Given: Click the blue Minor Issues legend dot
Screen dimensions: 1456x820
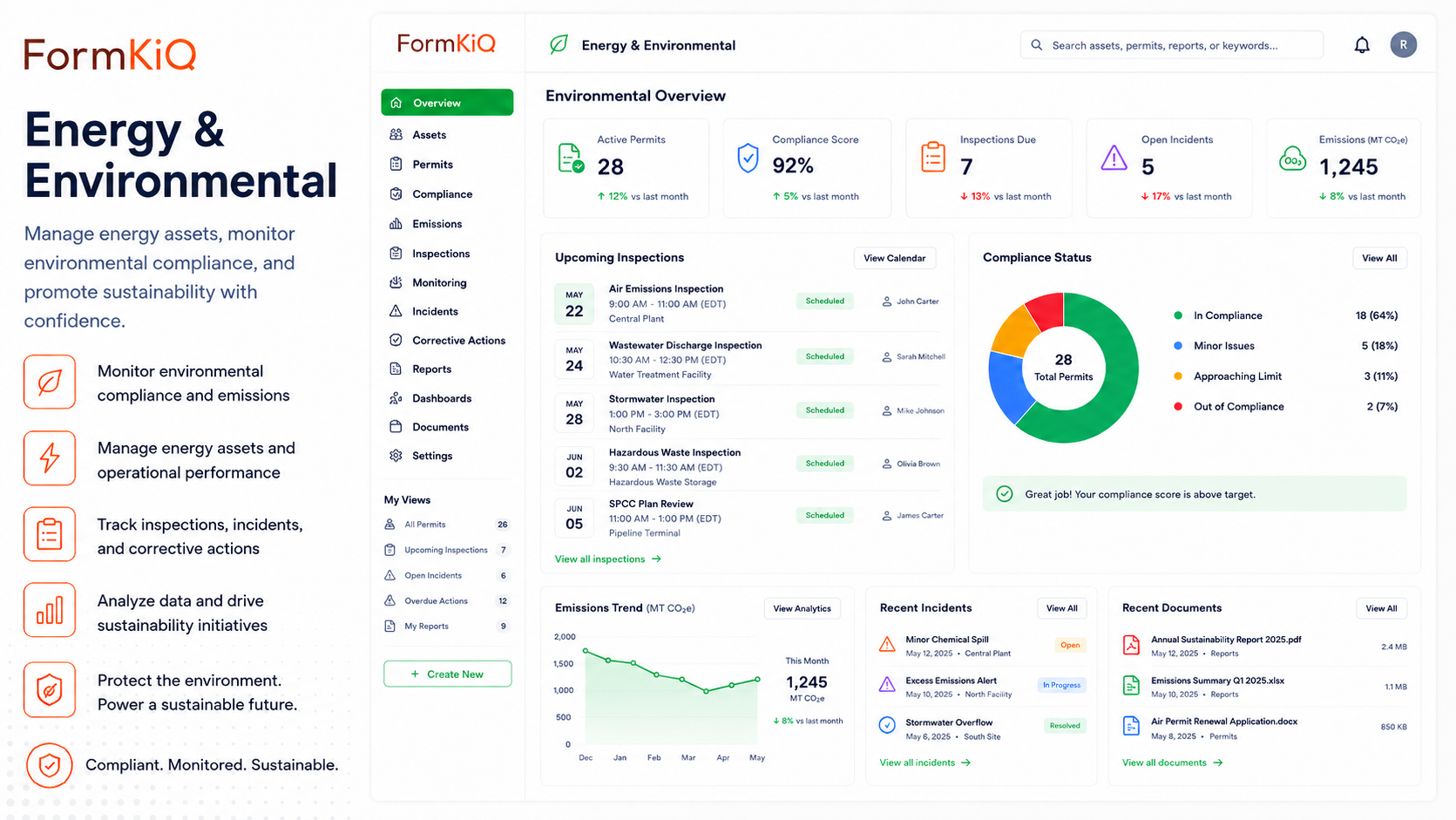Looking at the screenshot, I should coord(1178,346).
